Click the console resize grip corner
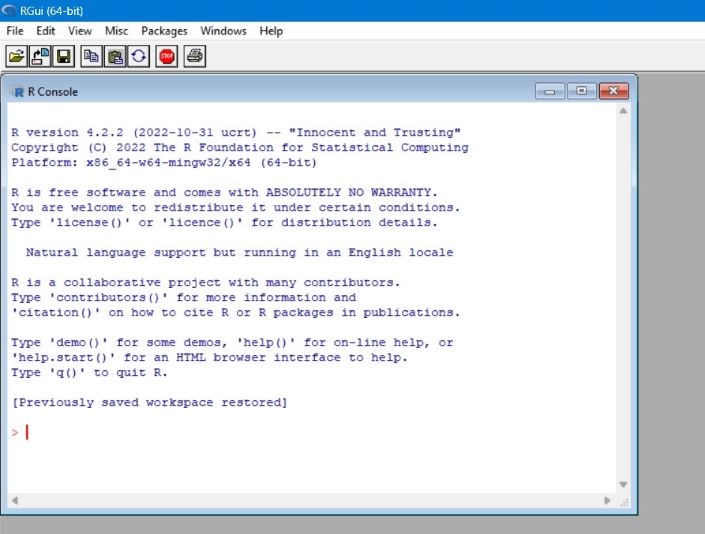This screenshot has width=705, height=534. coord(624,502)
